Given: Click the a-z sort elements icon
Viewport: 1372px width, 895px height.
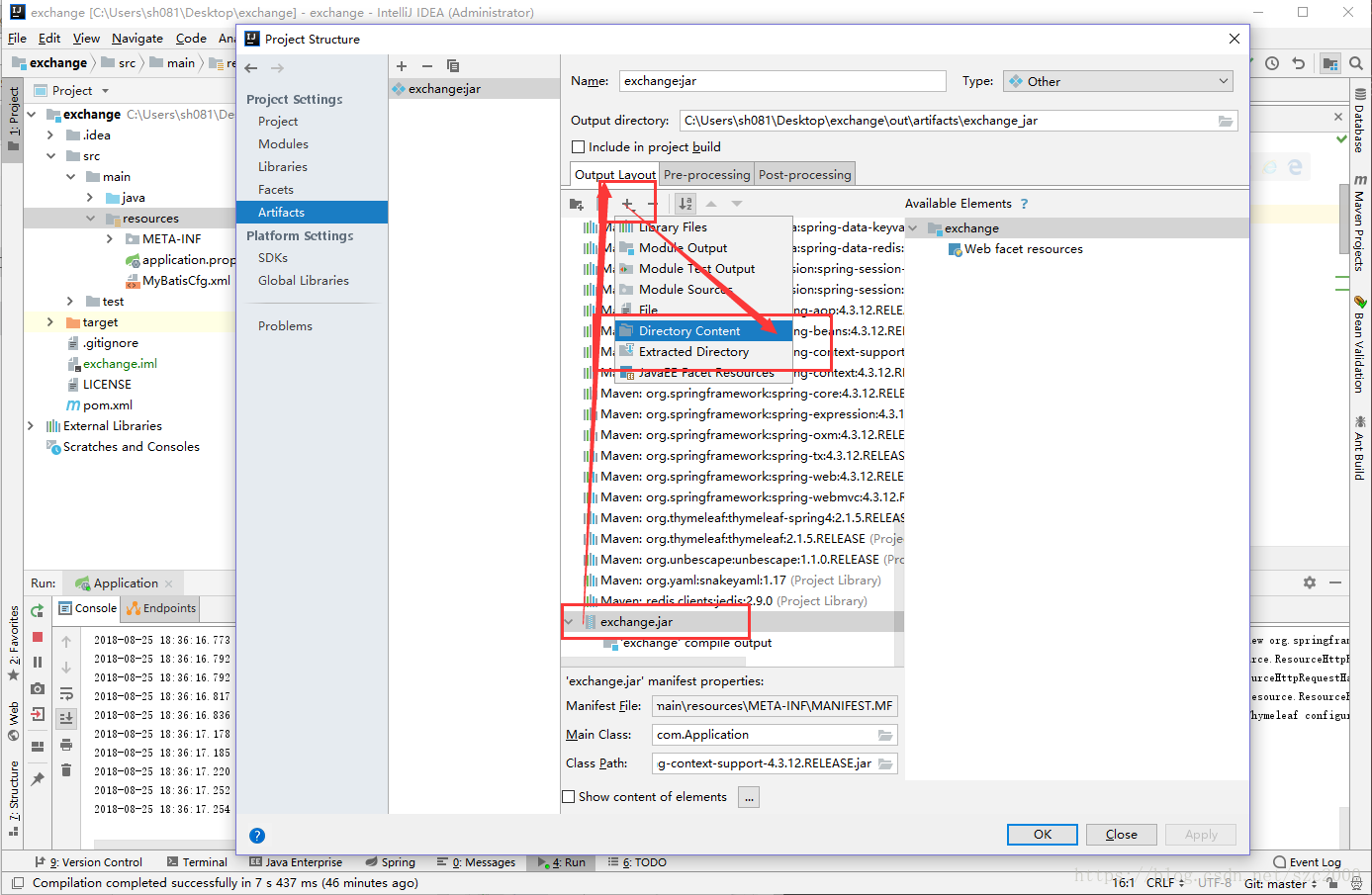Looking at the screenshot, I should [686, 204].
